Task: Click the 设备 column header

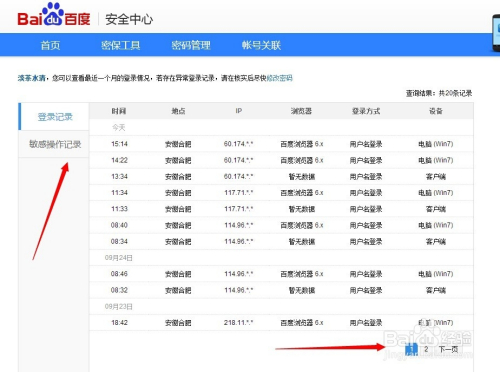Action: coord(436,111)
